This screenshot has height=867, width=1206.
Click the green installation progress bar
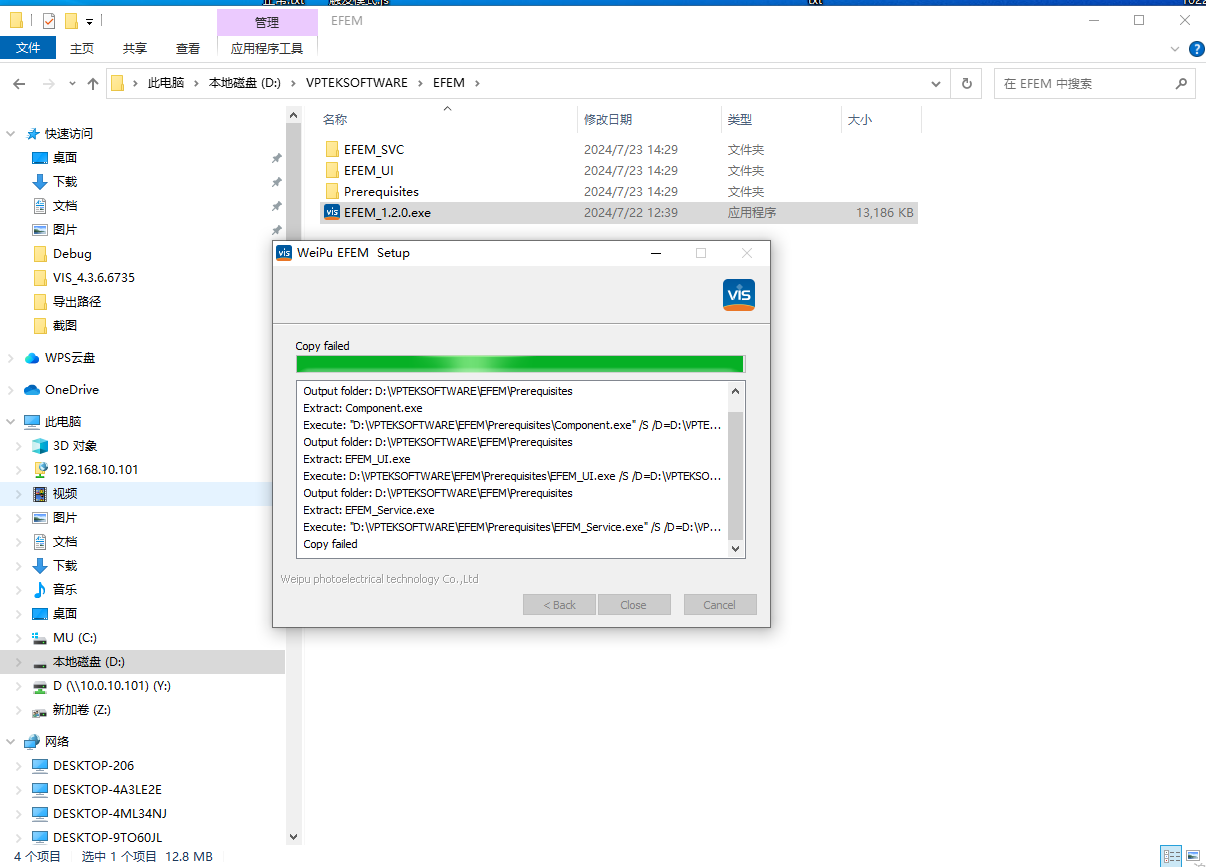coord(520,363)
